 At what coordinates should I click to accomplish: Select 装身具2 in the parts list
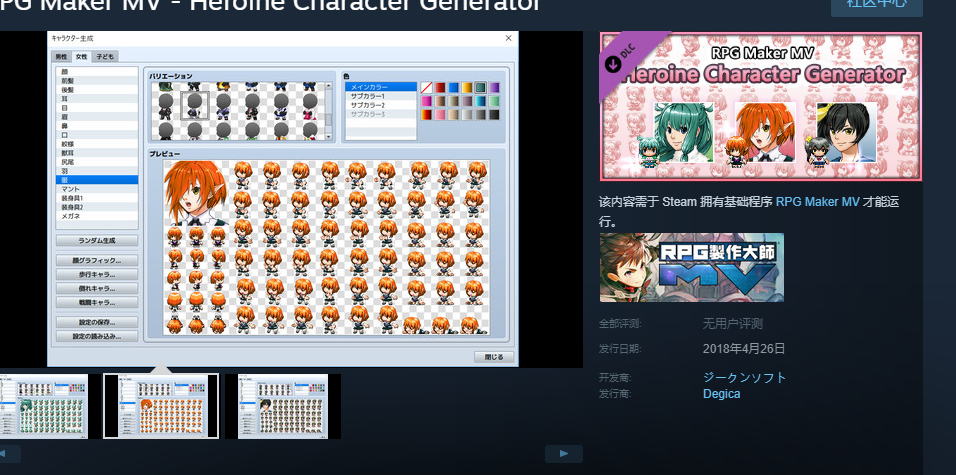tap(97, 207)
